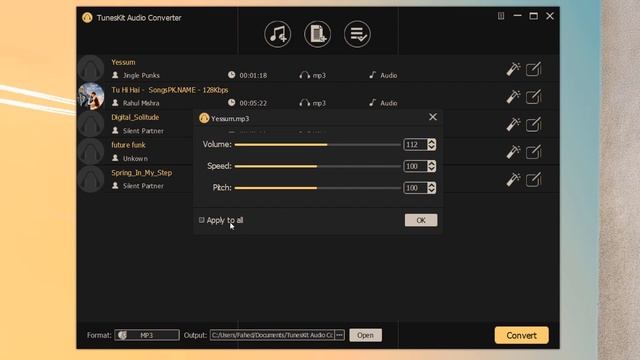The width and height of the screenshot is (640, 360).
Task: Click the Audio type label for Yessum
Action: click(x=389, y=76)
